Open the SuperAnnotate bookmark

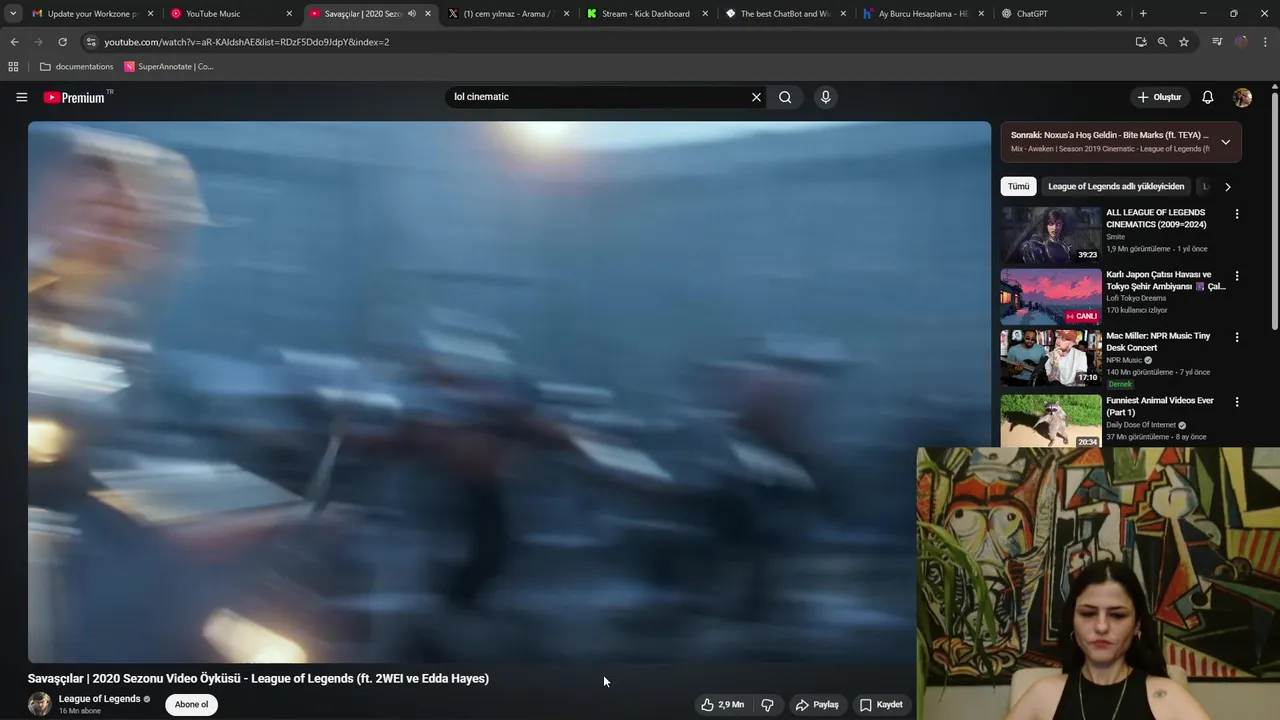(169, 67)
